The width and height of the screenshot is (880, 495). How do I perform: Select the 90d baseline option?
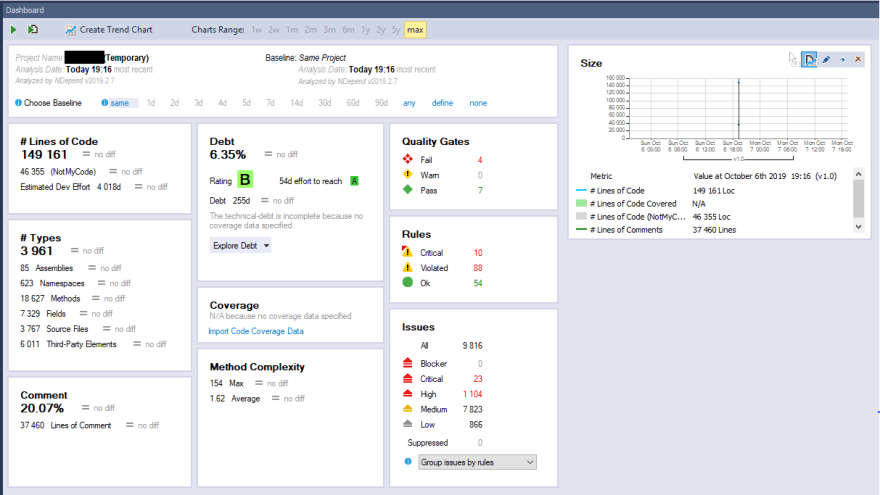click(381, 103)
